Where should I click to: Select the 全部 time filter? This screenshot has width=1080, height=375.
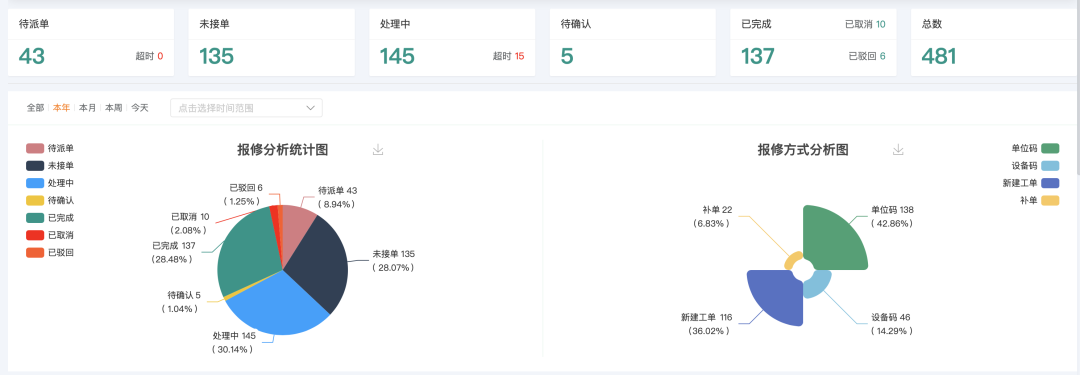tap(35, 108)
